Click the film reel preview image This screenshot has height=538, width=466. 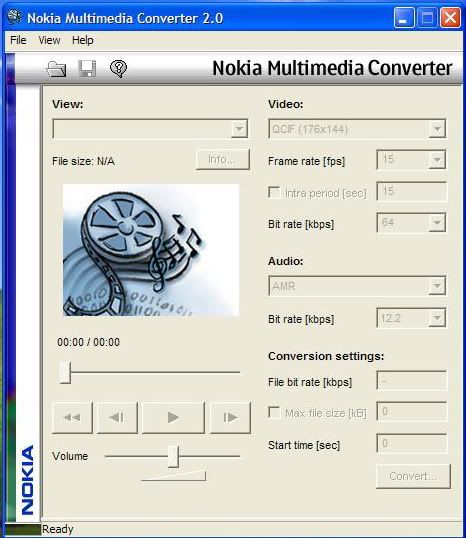(151, 250)
